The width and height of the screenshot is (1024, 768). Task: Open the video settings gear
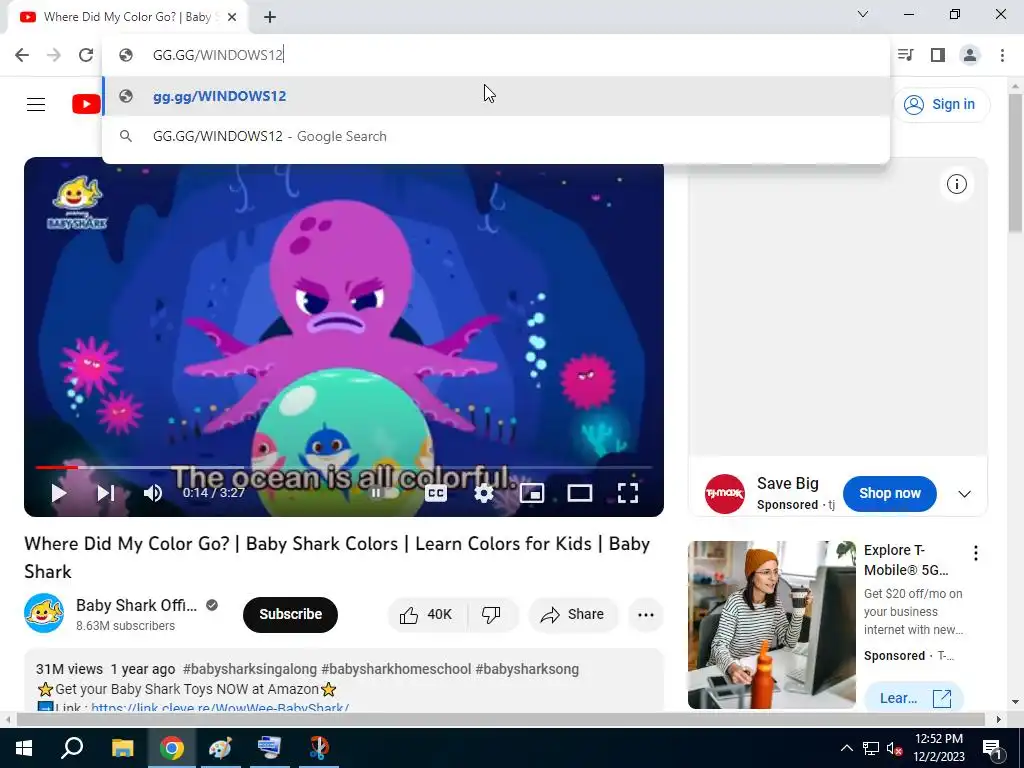click(484, 493)
